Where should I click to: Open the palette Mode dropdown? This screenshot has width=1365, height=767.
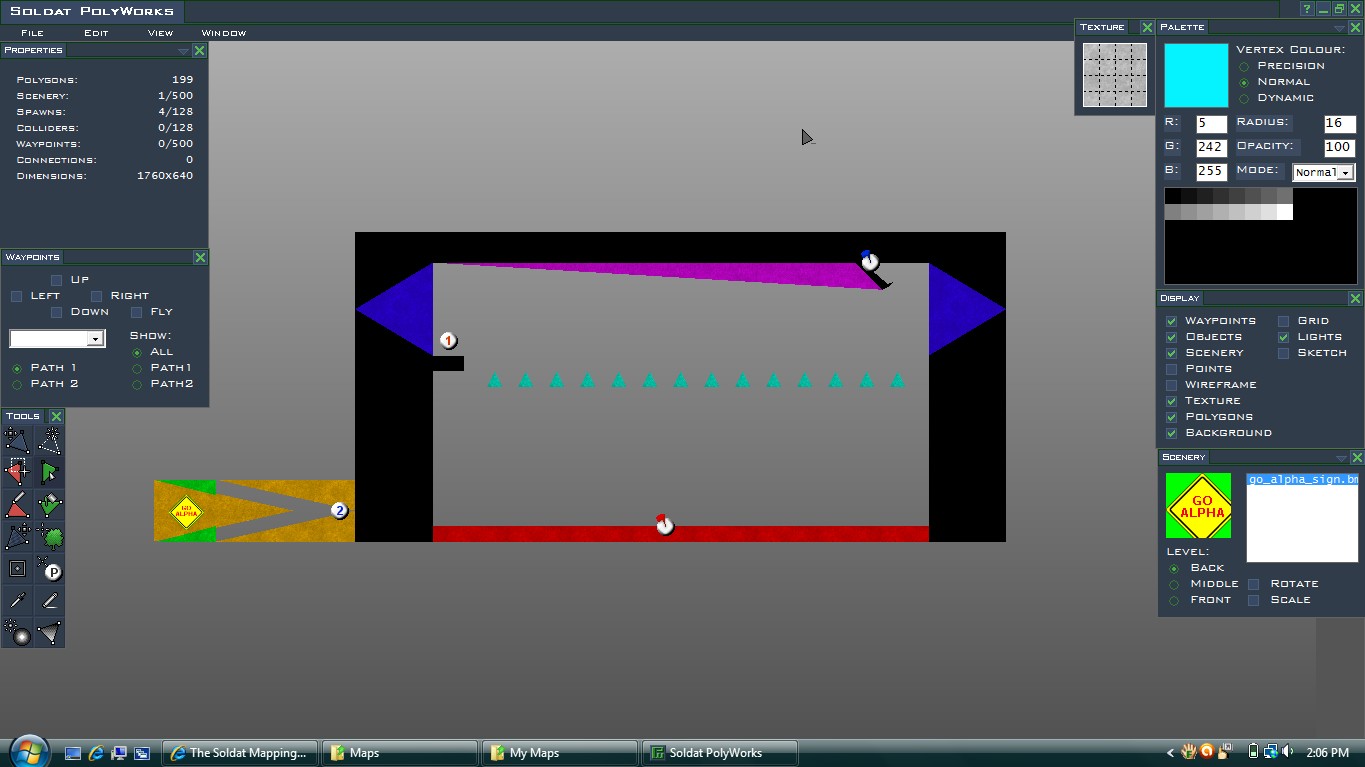[x=1345, y=172]
